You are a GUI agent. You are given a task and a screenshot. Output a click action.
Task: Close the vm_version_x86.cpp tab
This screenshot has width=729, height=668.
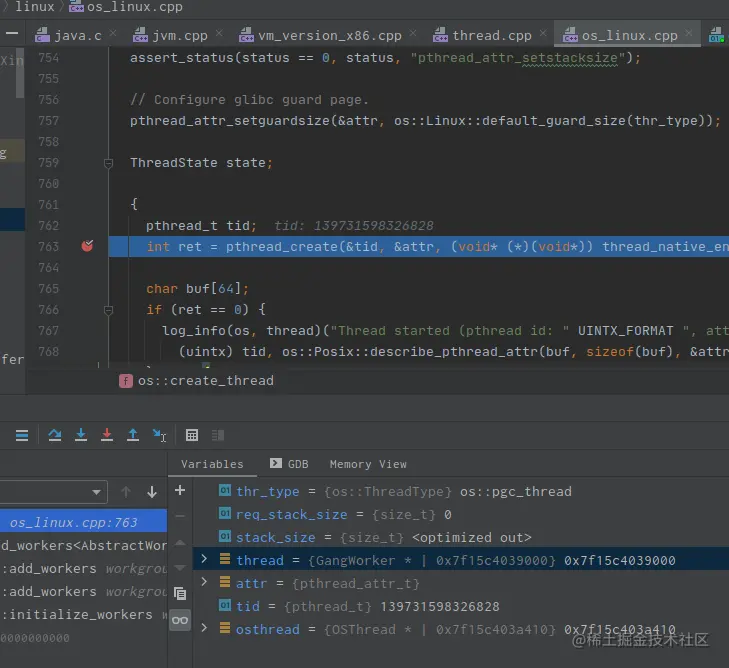tap(413, 33)
